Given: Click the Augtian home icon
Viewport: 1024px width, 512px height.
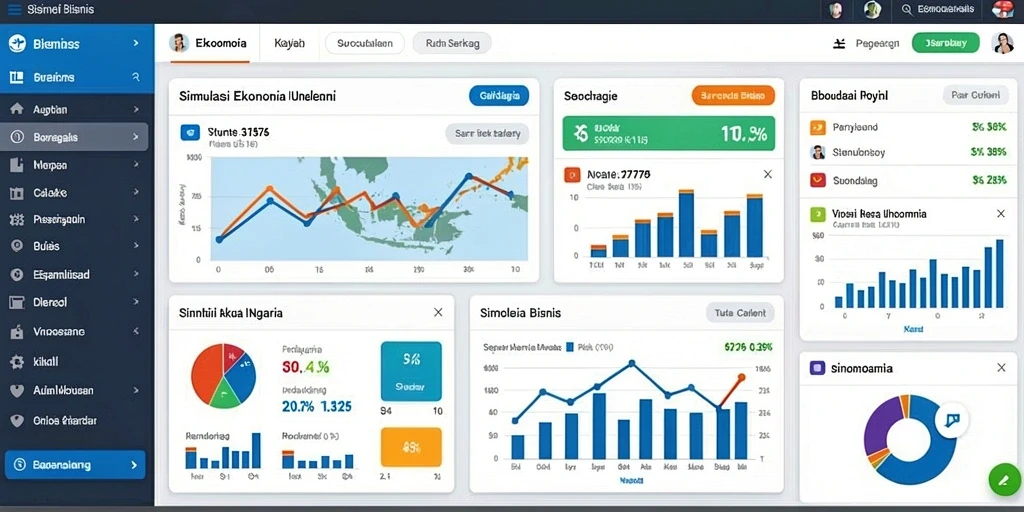Looking at the screenshot, I should (17, 110).
